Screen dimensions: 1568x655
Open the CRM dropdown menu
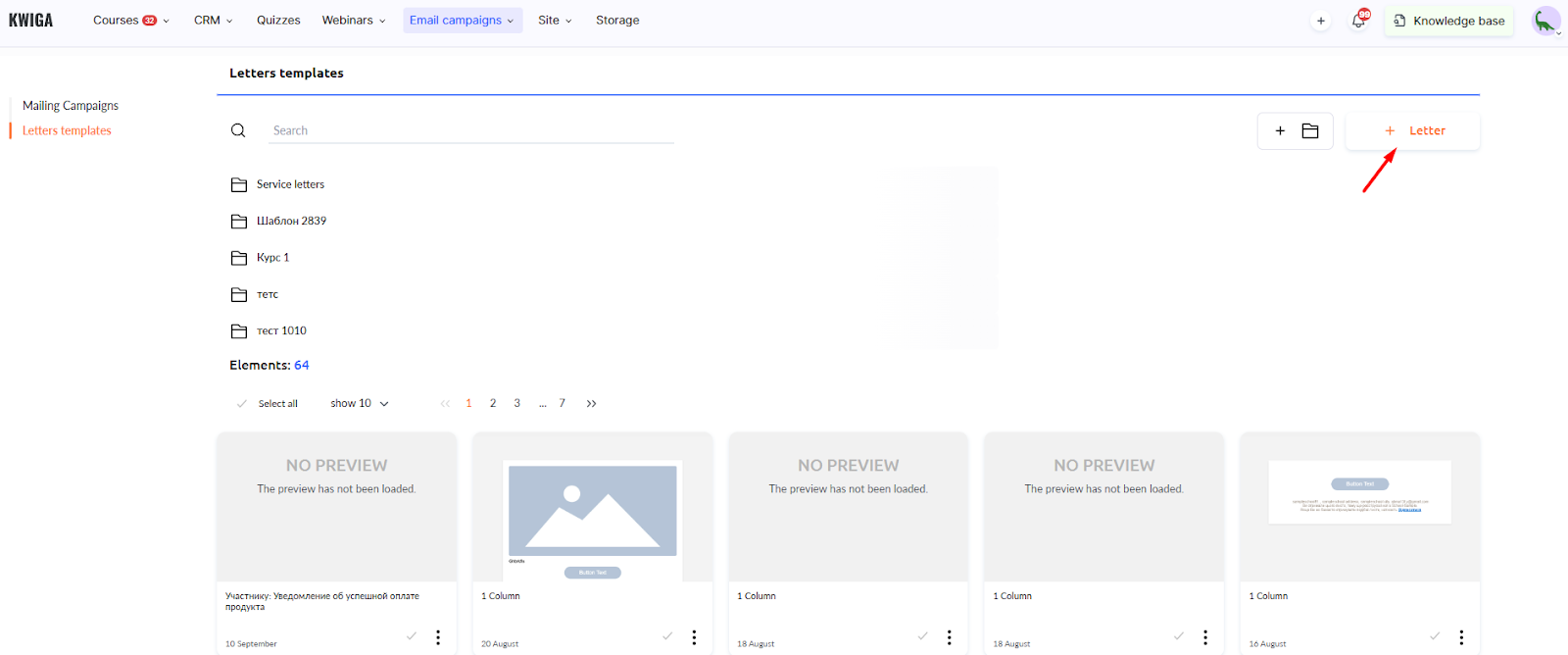coord(213,20)
